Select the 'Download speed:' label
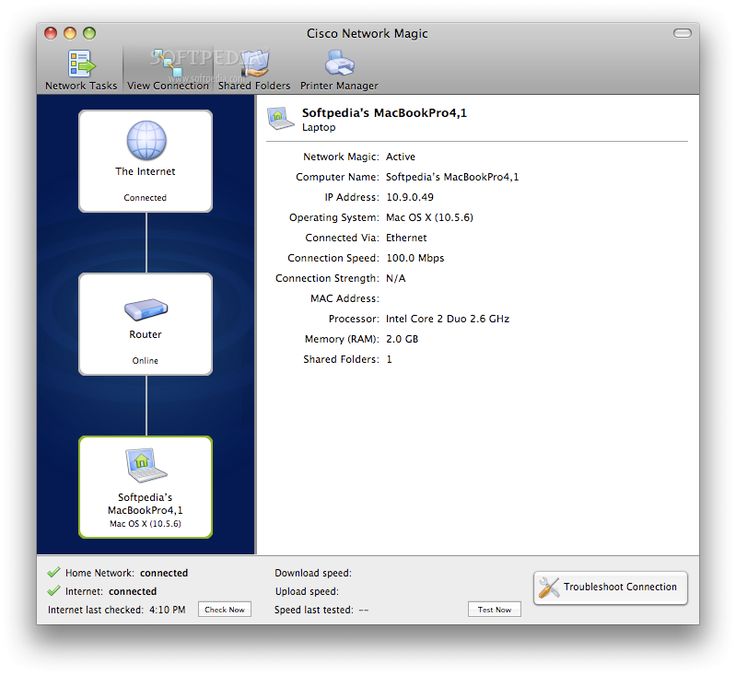Viewport: 736px width, 675px height. 313,573
